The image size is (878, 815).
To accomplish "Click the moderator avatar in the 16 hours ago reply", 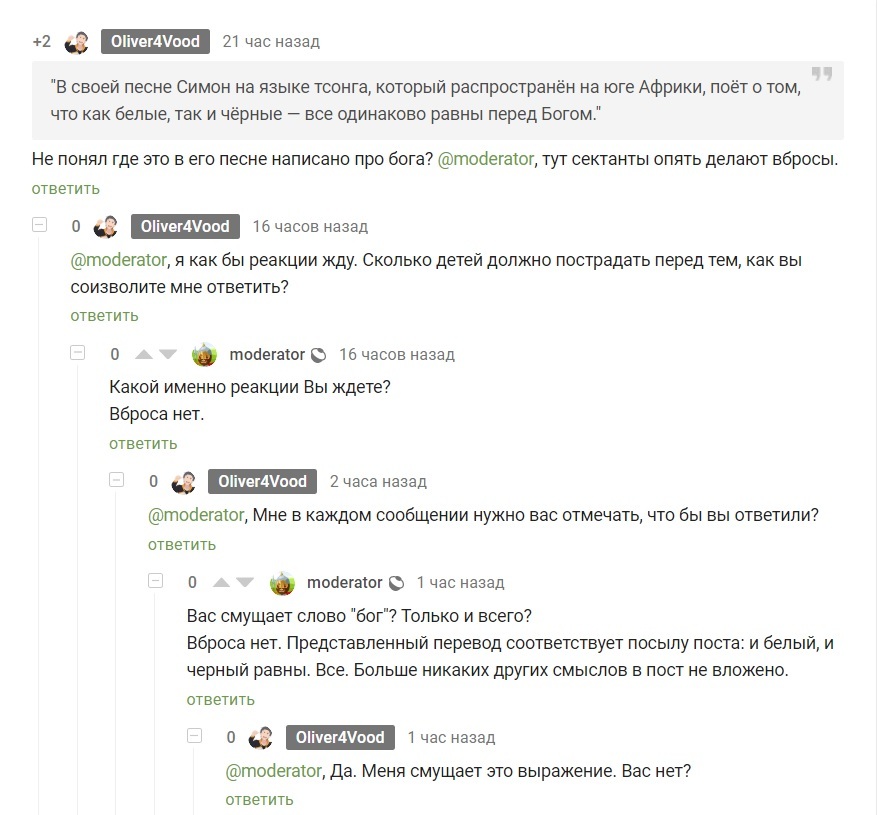I will click(204, 354).
